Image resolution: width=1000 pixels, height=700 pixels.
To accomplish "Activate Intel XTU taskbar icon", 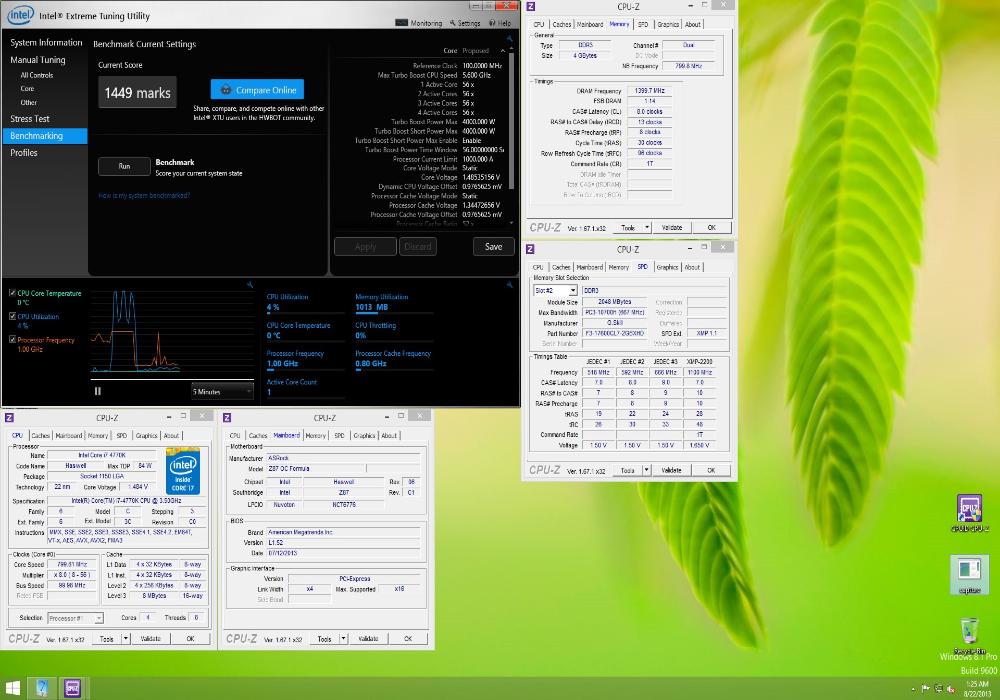I will click(x=42, y=689).
